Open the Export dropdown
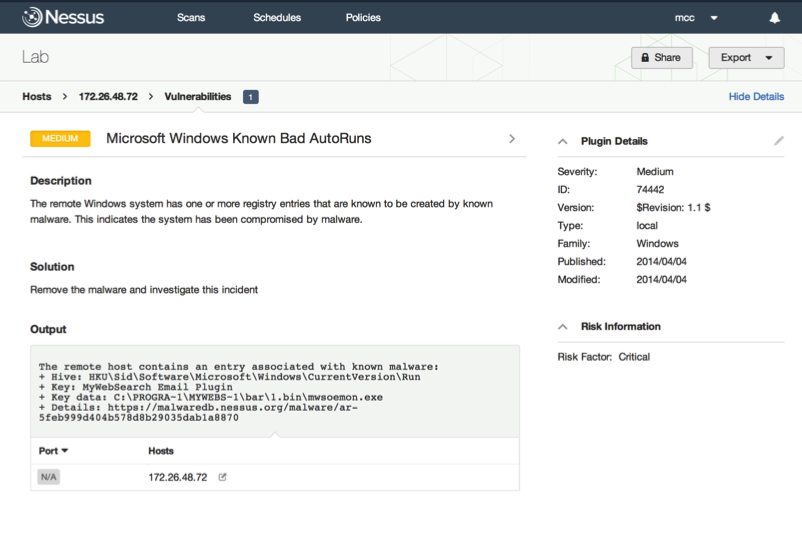This screenshot has width=802, height=536. (746, 58)
